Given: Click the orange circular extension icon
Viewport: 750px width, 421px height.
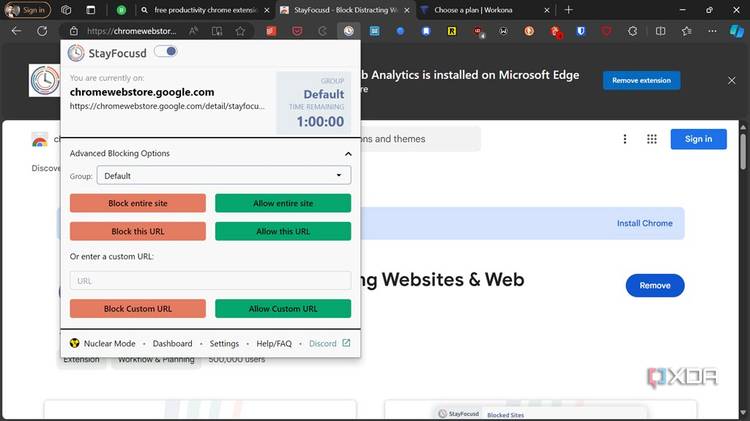Looking at the screenshot, I should pyautogui.click(x=529, y=31).
